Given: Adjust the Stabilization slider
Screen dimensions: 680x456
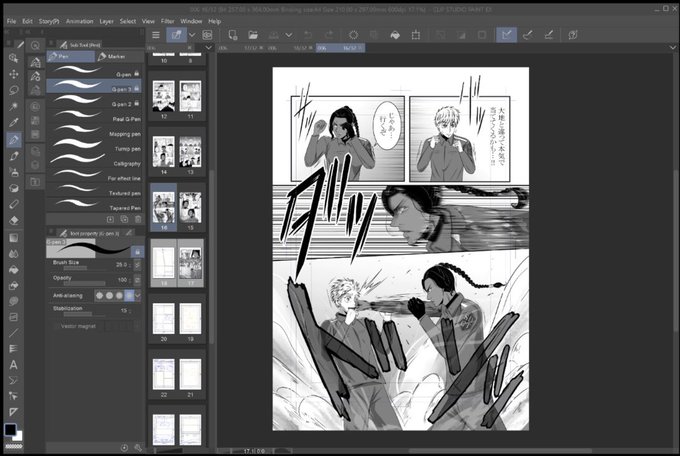Looking at the screenshot, I should tap(85, 314).
